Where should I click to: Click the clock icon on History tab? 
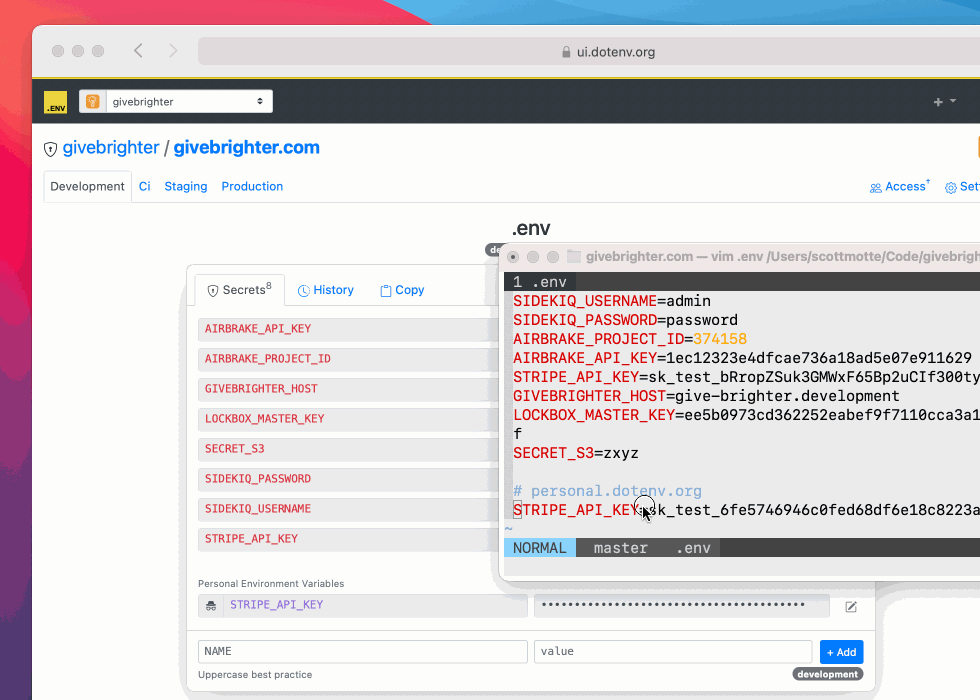click(304, 291)
